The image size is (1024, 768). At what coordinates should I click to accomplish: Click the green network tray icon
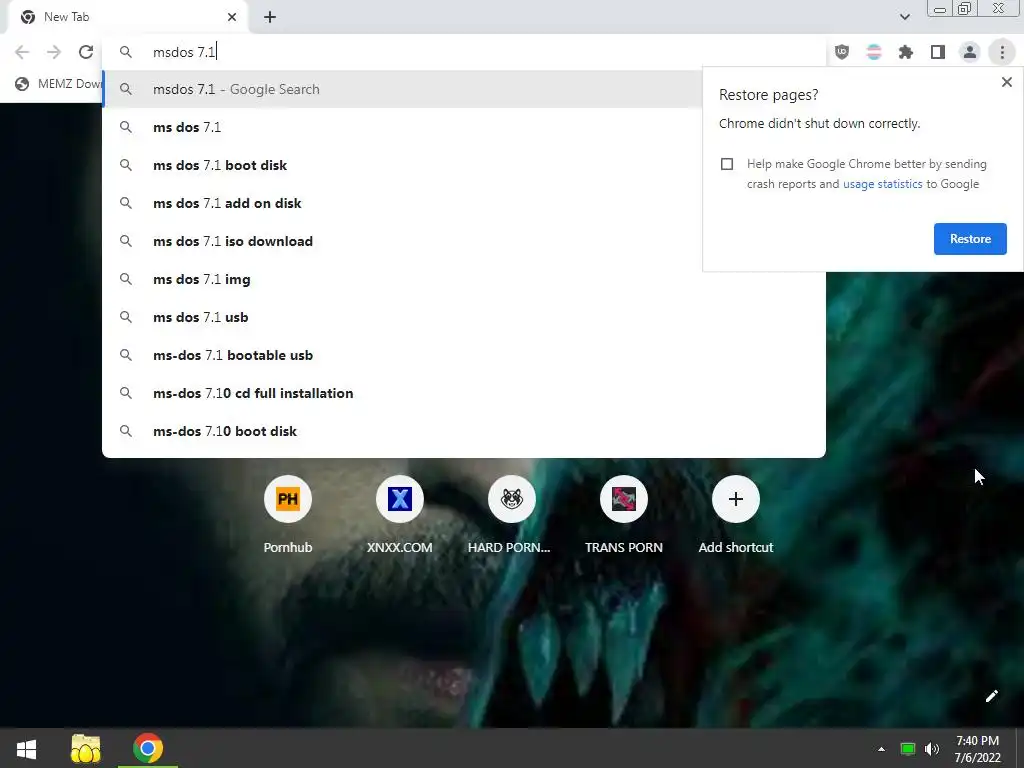tap(908, 749)
